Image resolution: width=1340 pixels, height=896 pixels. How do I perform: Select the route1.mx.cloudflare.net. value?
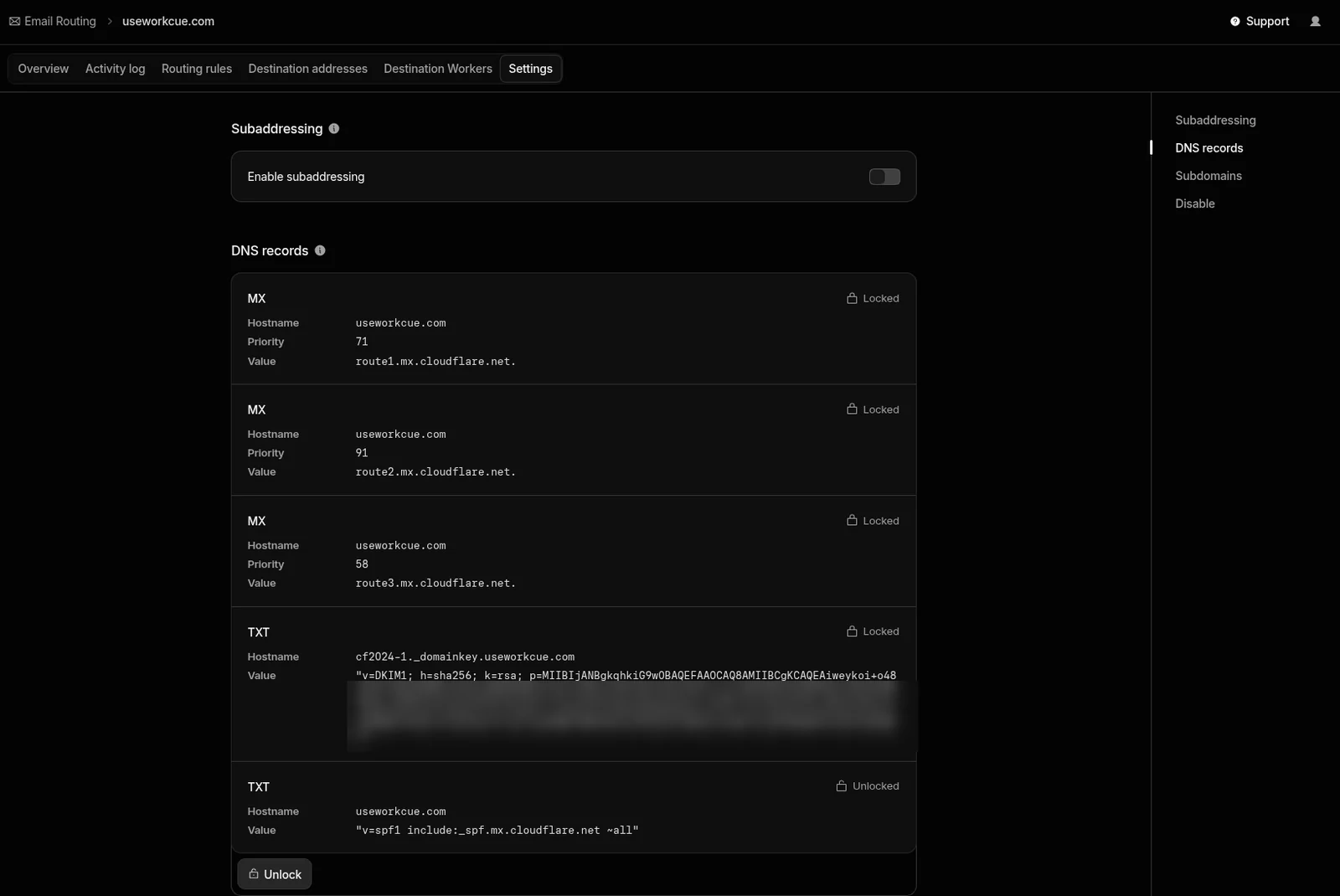coord(435,362)
